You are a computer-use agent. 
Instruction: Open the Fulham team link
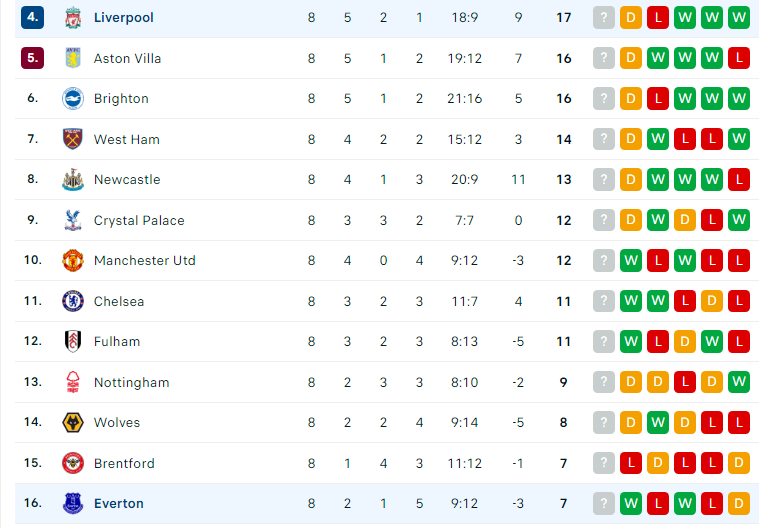(117, 342)
